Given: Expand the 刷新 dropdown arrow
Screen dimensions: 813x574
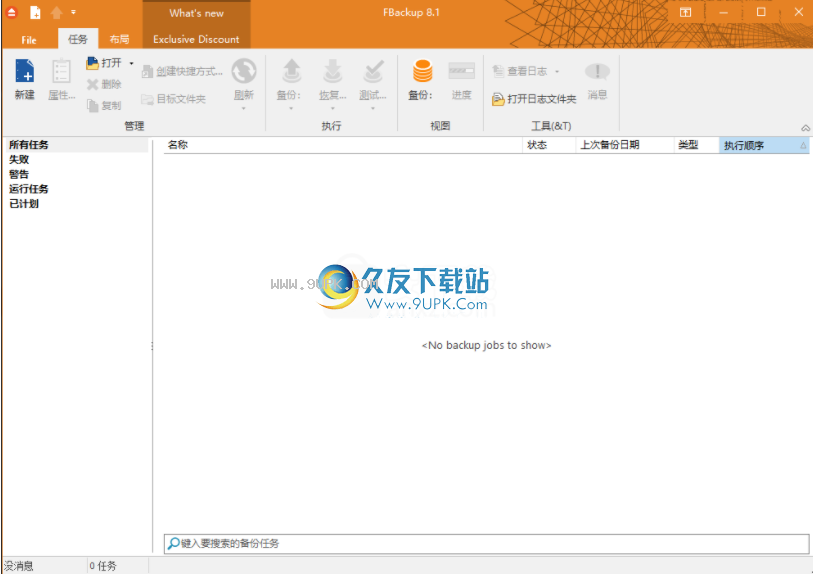Looking at the screenshot, I should [244, 108].
